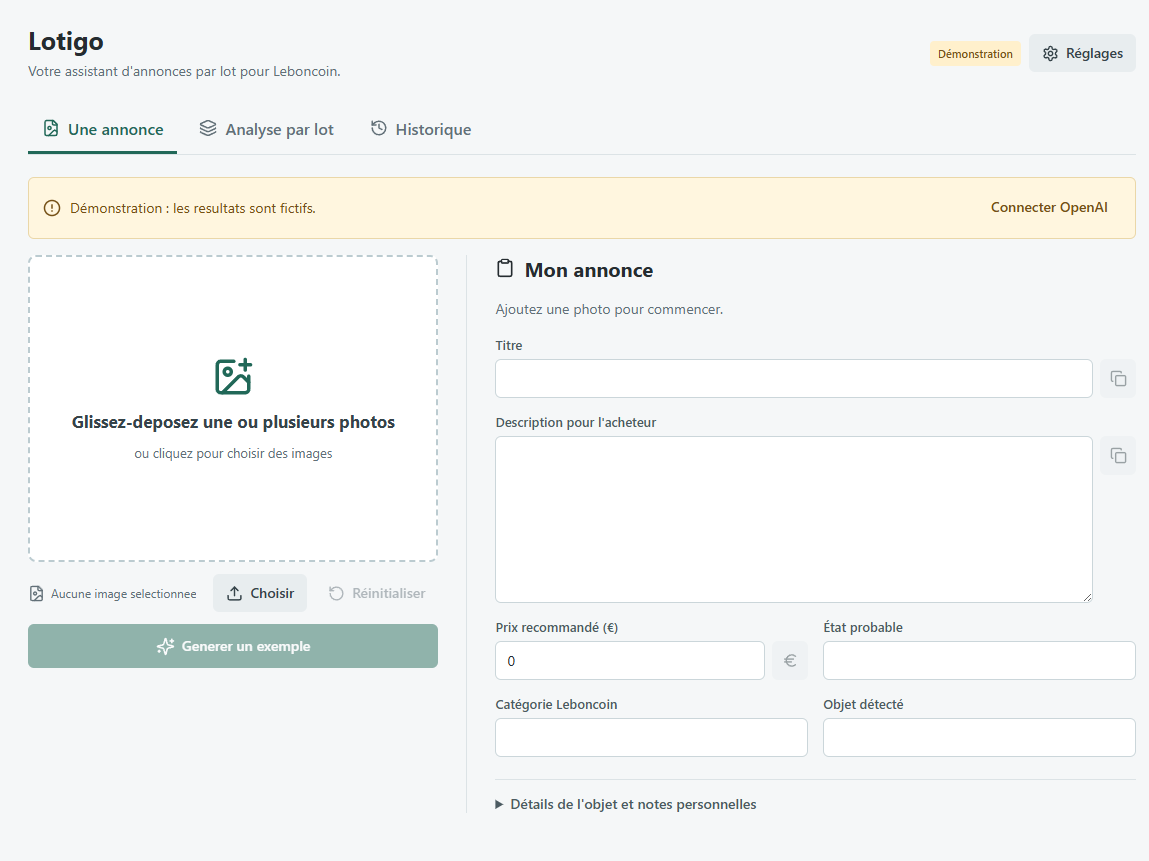Click the 'Démonstration : les resultats sont fictifs.' message

(193, 208)
